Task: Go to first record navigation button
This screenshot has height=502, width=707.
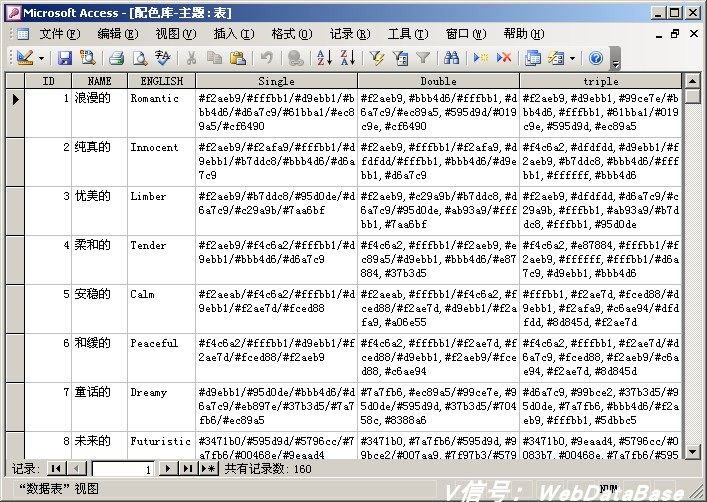Action: 56,469
